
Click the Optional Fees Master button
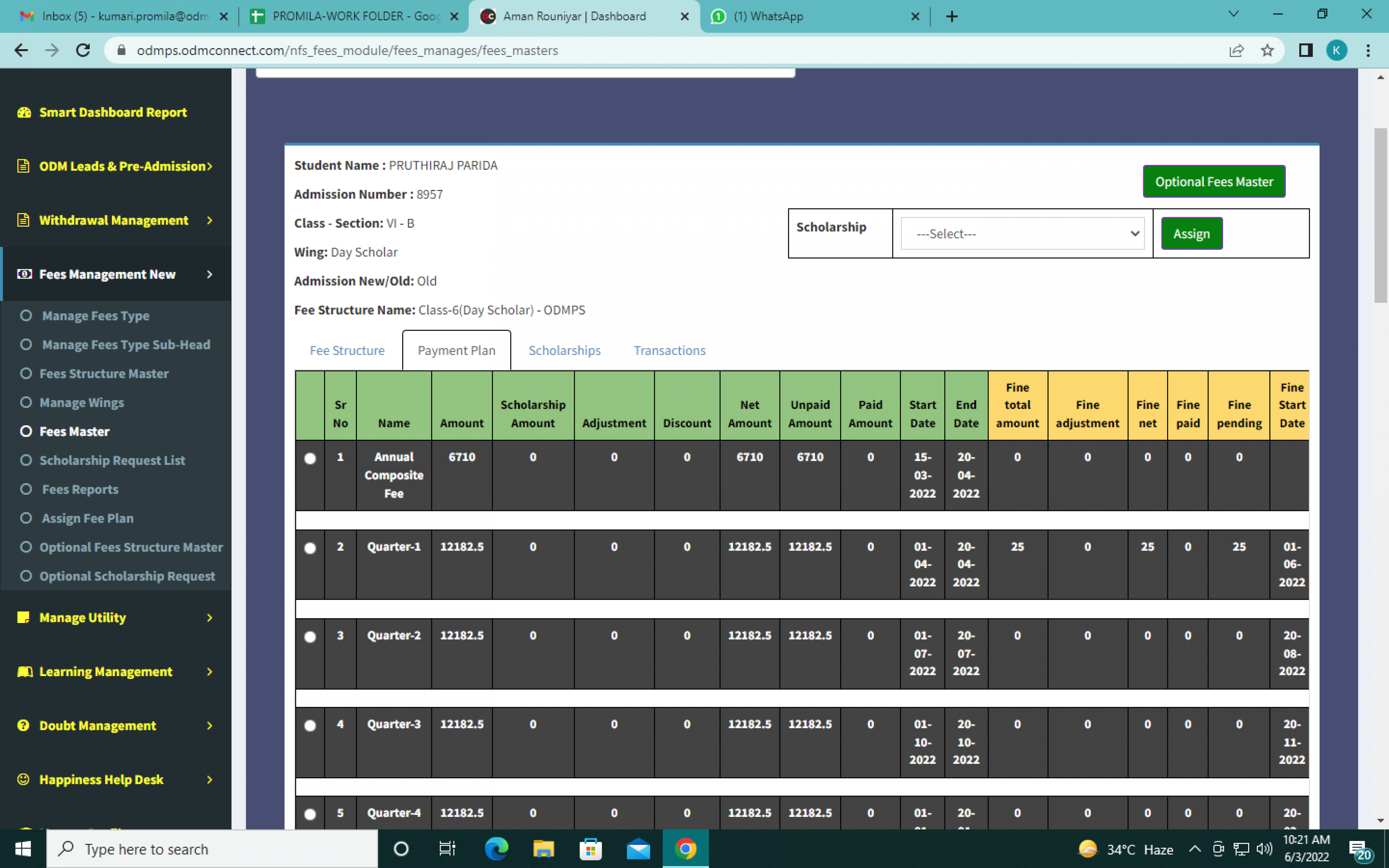pos(1213,182)
